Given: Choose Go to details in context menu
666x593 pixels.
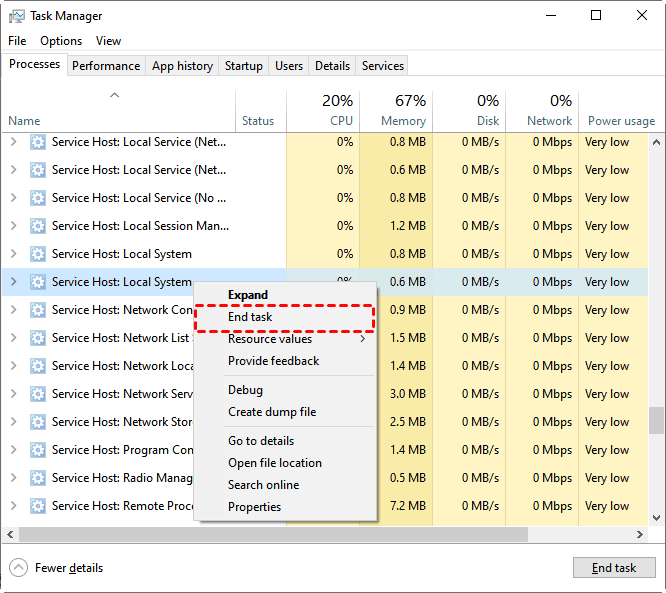Looking at the screenshot, I should pos(261,441).
